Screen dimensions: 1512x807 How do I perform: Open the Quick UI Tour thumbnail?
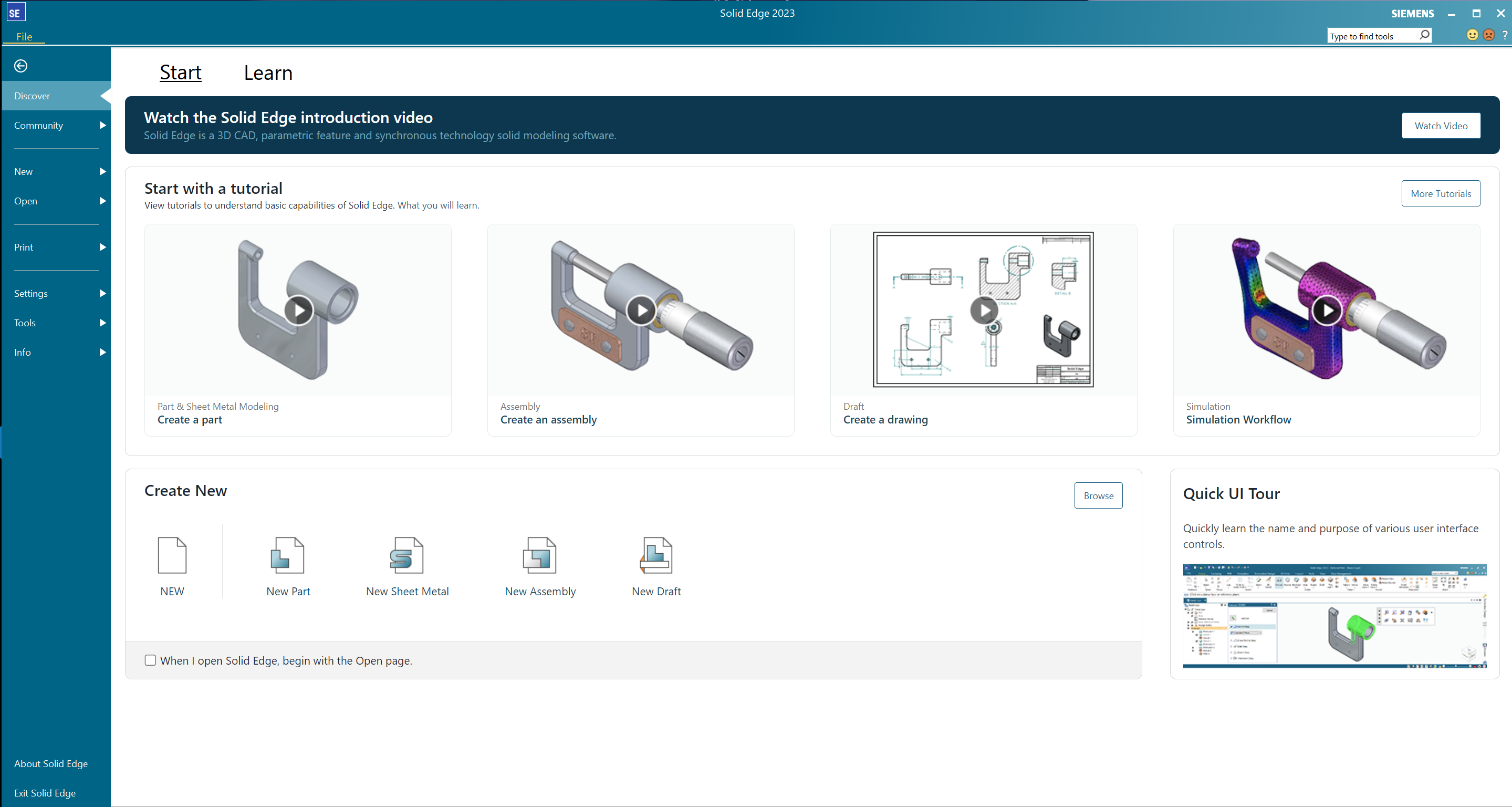click(1333, 616)
